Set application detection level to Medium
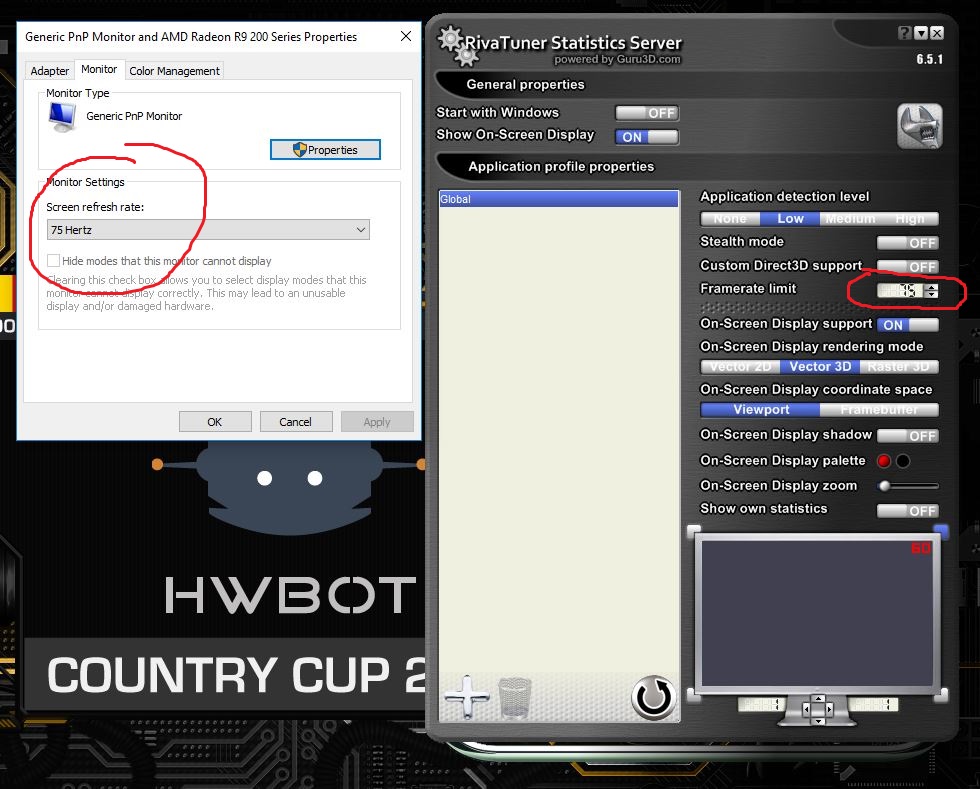This screenshot has width=980, height=789. click(x=850, y=219)
